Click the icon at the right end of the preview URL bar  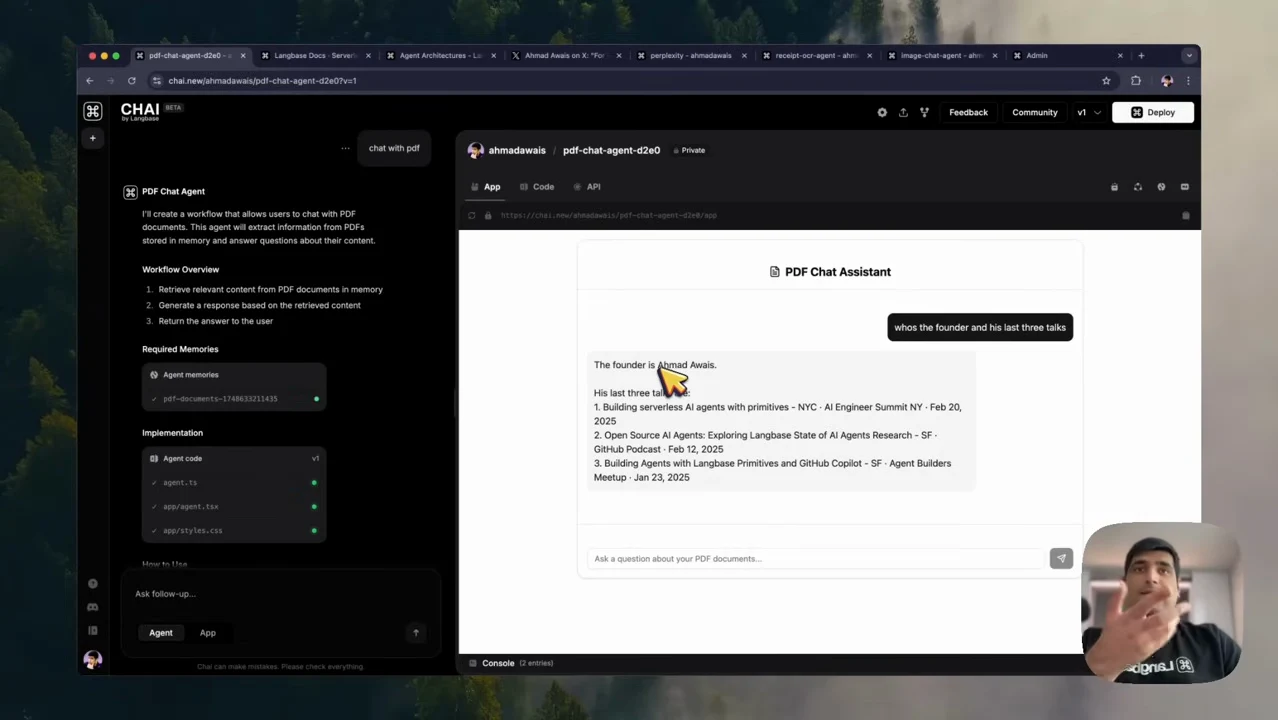point(1186,215)
